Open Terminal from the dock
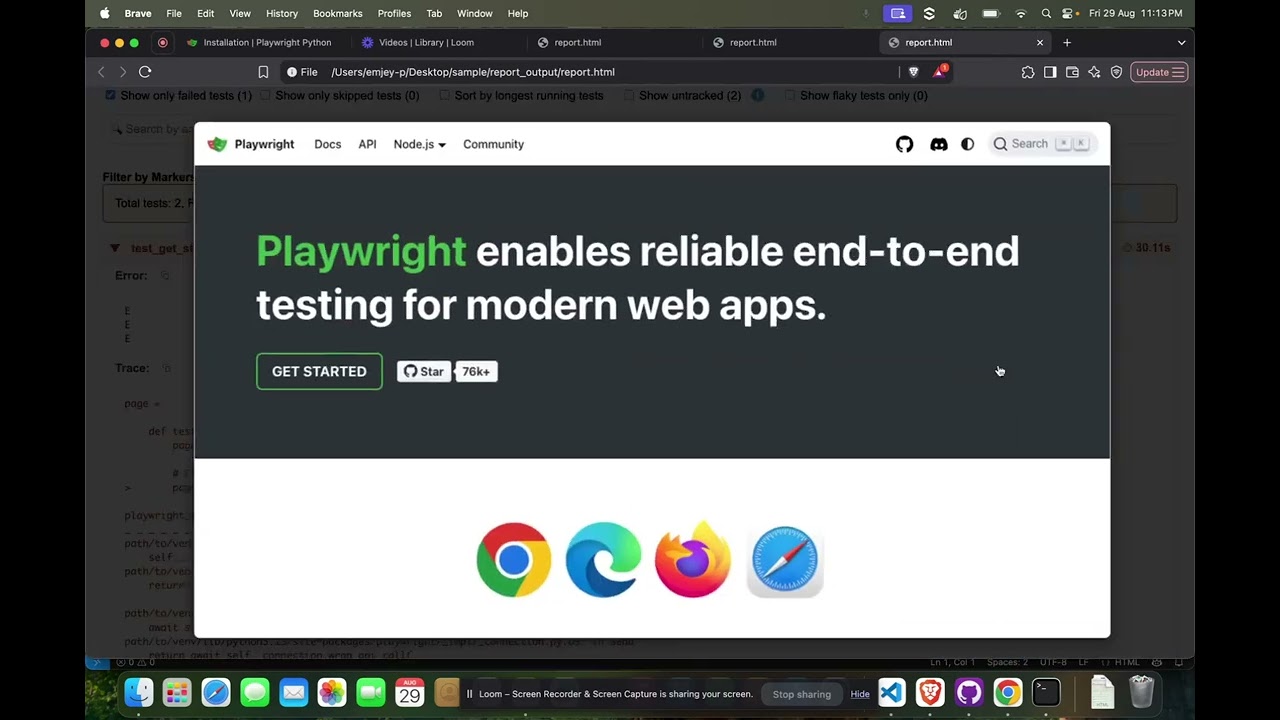Viewport: 1280px width, 720px height. click(1046, 692)
